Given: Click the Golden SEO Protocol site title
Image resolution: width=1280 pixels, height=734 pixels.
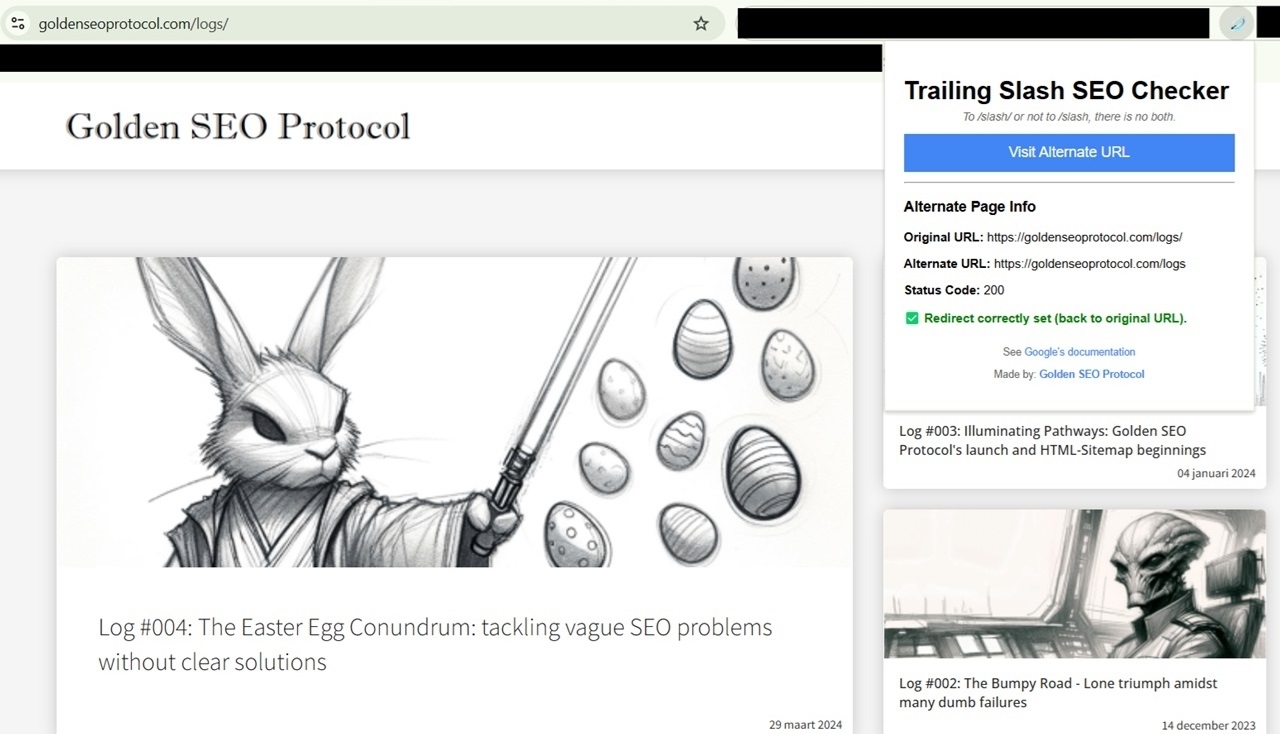Looking at the screenshot, I should (x=238, y=126).
